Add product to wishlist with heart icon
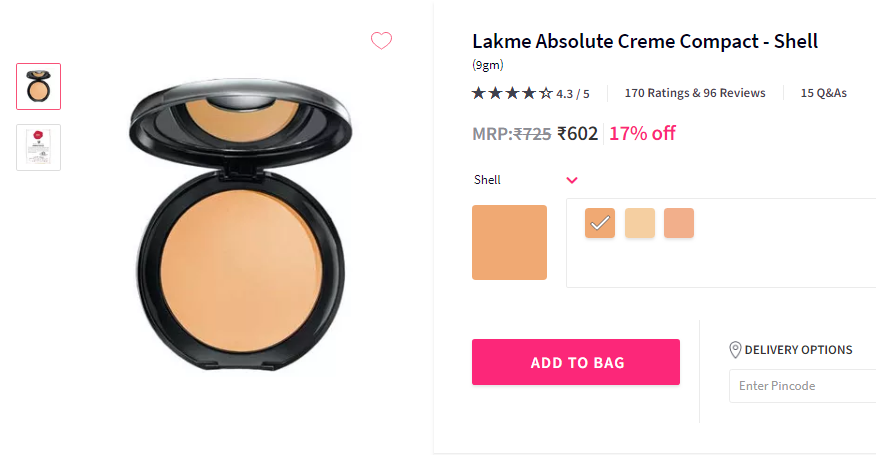This screenshot has width=876, height=455. [x=382, y=41]
